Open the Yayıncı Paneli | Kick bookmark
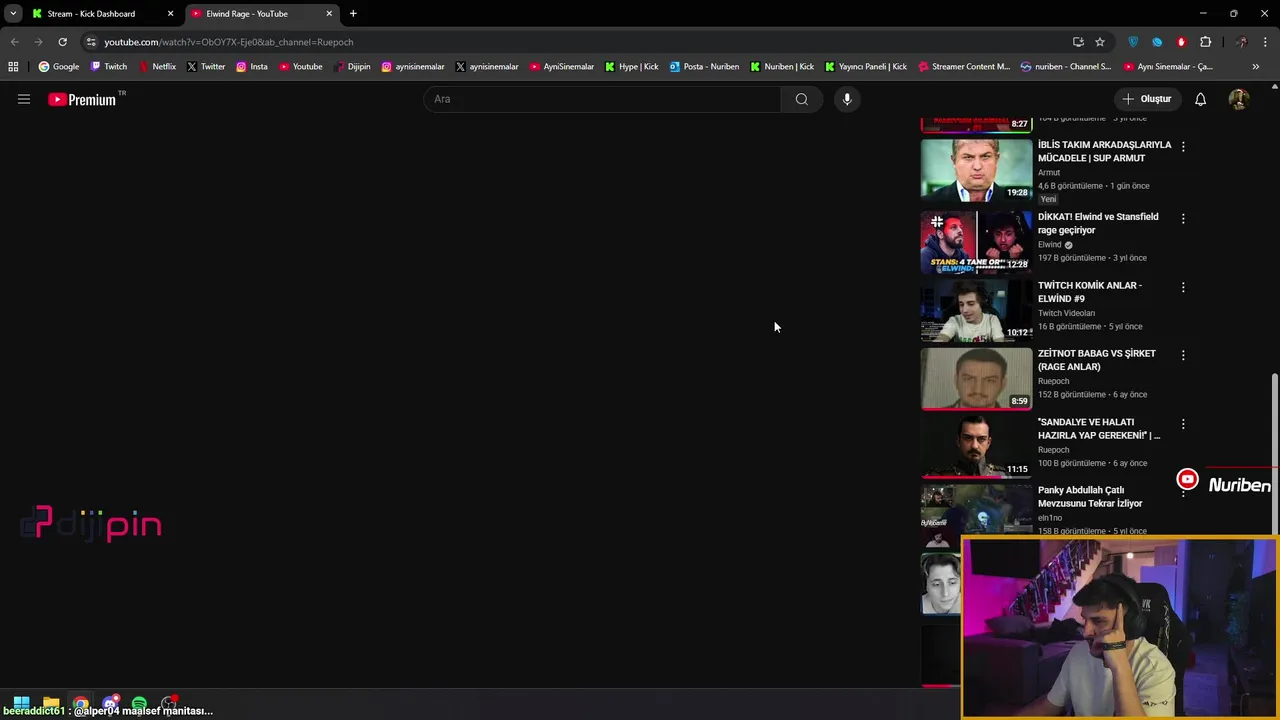Viewport: 1280px width, 720px height. tap(866, 67)
